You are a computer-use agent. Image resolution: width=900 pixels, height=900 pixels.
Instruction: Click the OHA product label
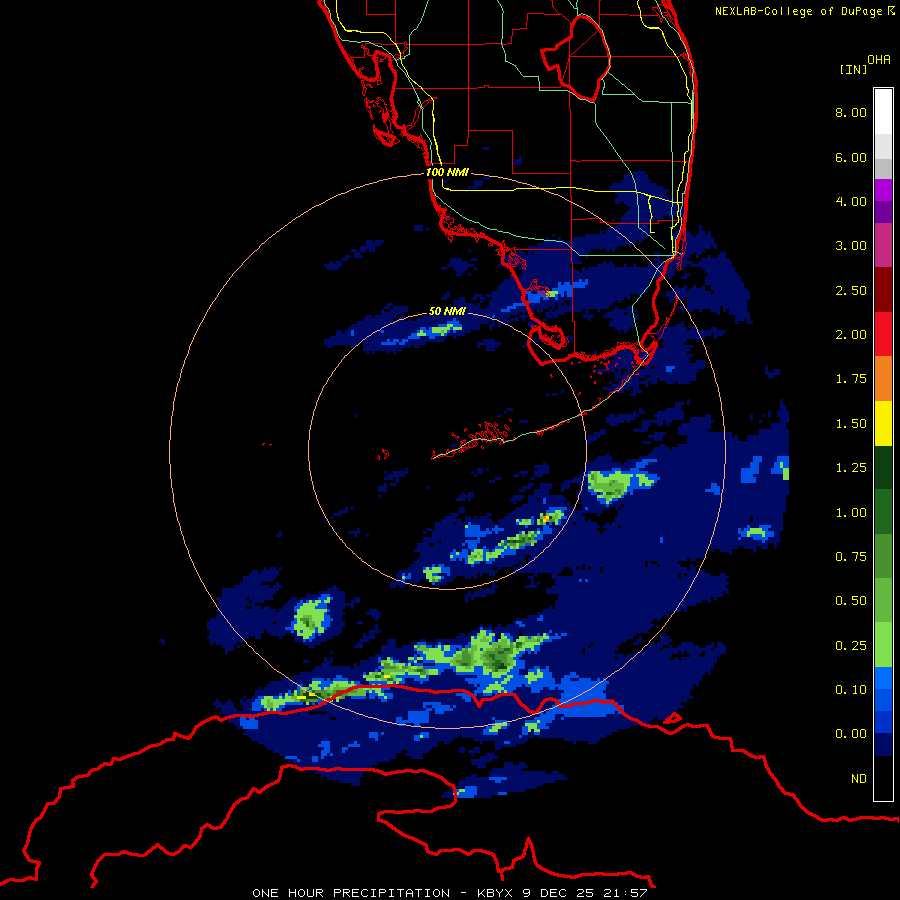[879, 59]
